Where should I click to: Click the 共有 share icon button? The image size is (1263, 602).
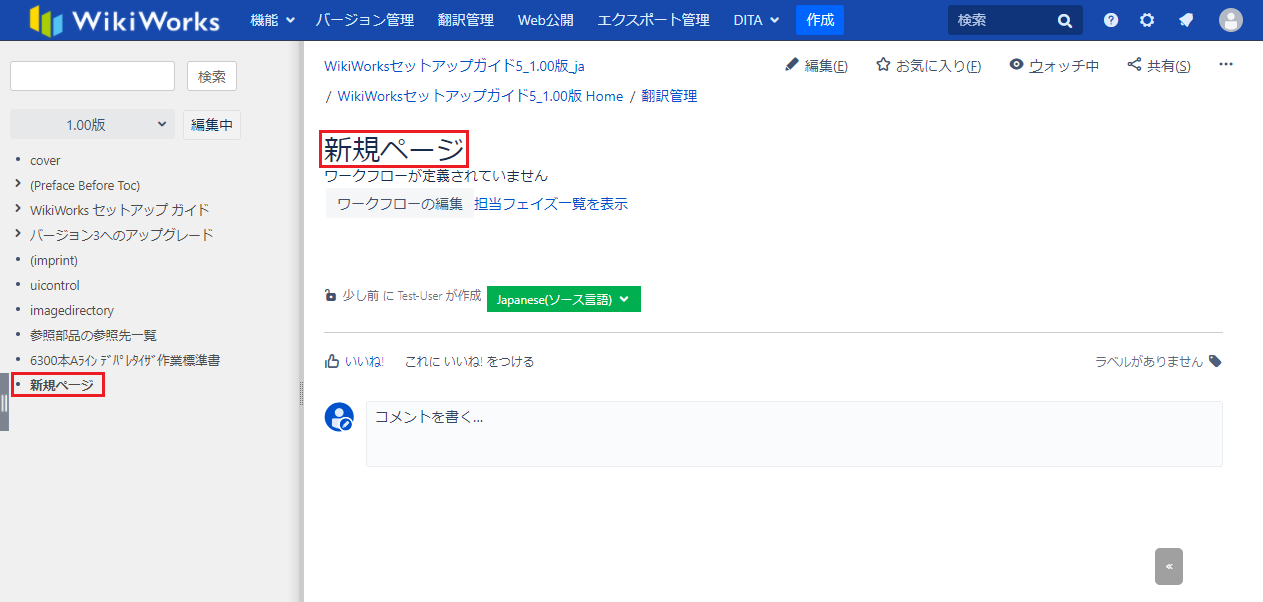point(1159,66)
